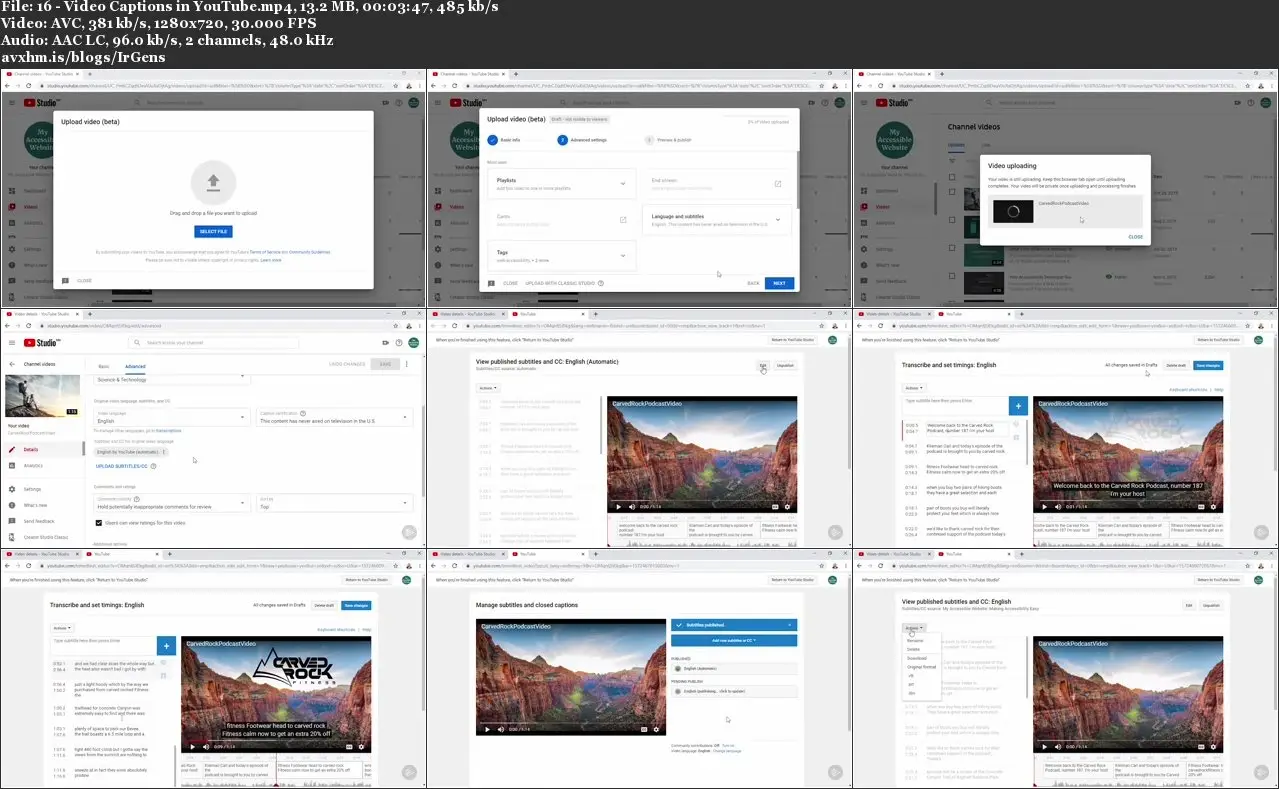Screen dimensions: 1279x789
Task: Click Unpublish on English (Automatic) subtitles page
Action: click(x=785, y=365)
